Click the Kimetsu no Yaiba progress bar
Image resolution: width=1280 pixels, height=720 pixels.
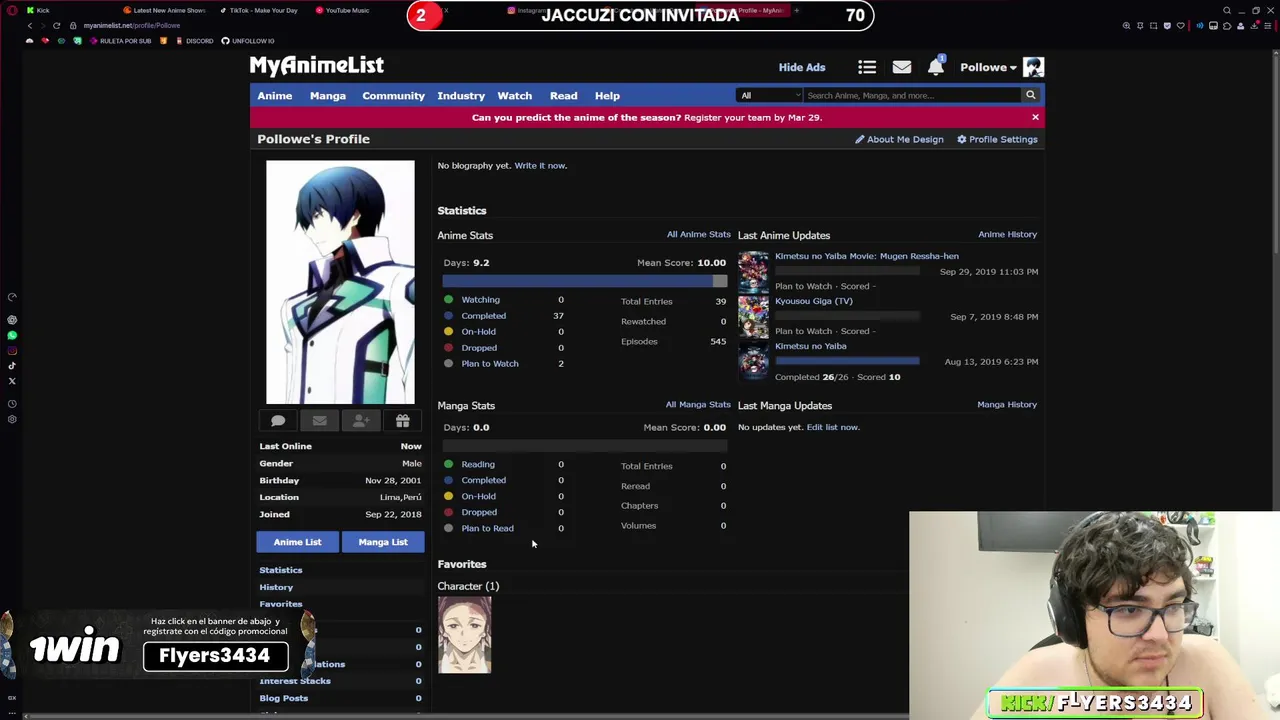(847, 361)
